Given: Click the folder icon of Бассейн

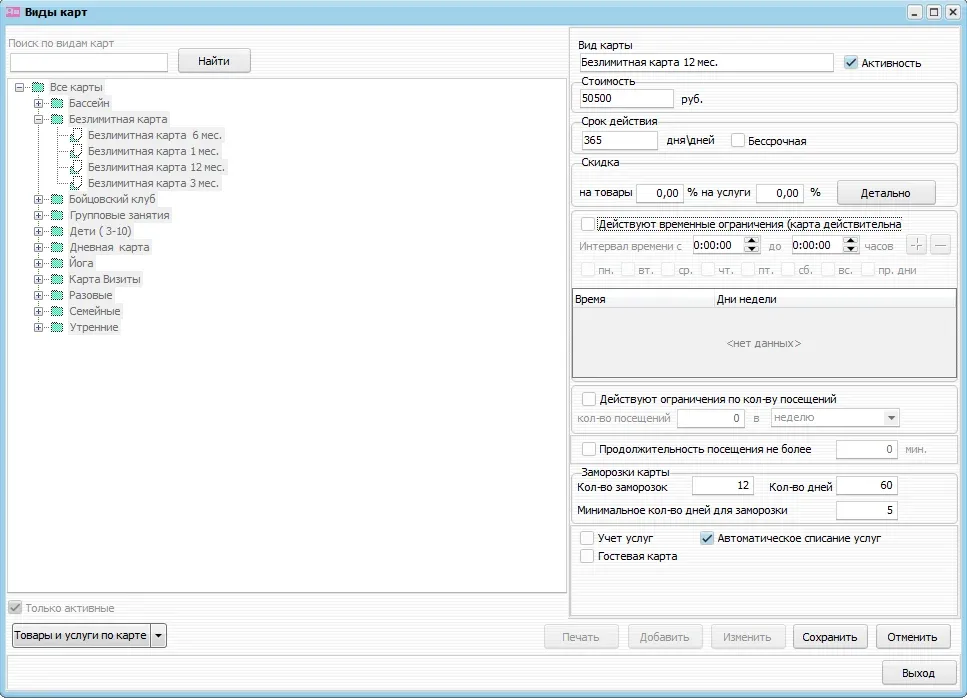Looking at the screenshot, I should point(57,103).
